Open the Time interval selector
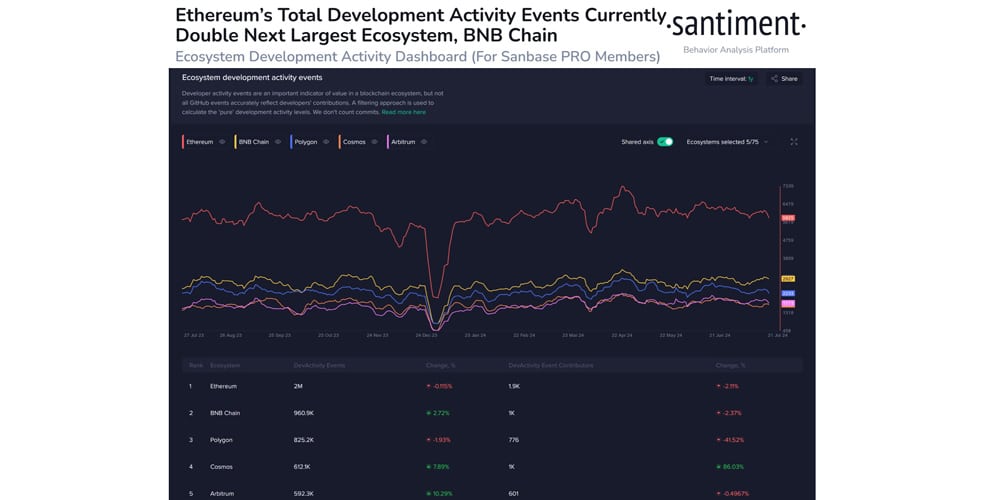This screenshot has height=500, width=984. (x=731, y=78)
